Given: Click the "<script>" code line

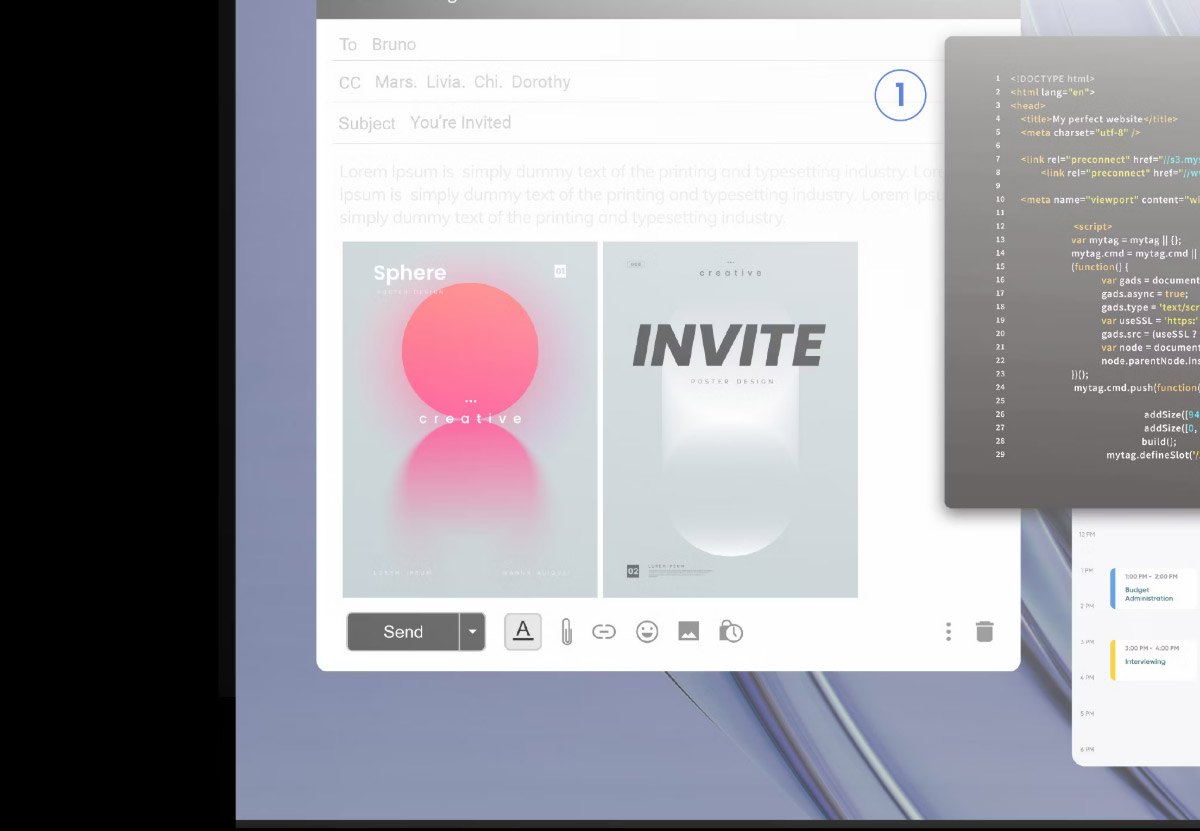Looking at the screenshot, I should tap(1092, 227).
